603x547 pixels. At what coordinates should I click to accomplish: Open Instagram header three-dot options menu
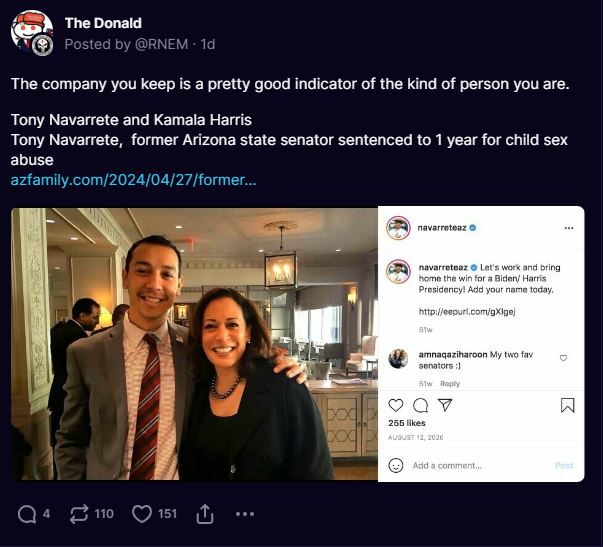click(568, 228)
